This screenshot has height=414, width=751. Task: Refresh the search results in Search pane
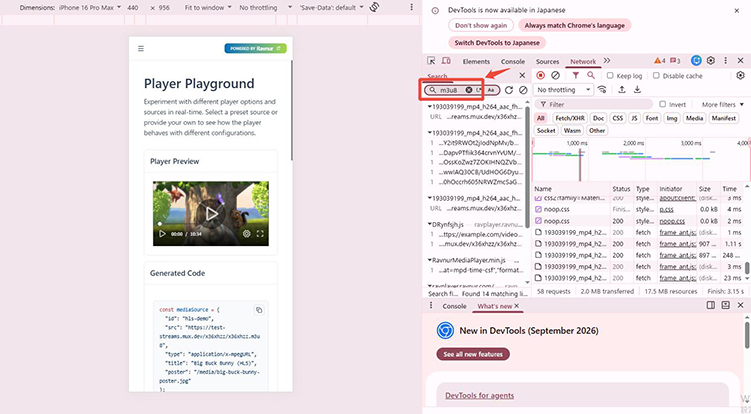[509, 90]
